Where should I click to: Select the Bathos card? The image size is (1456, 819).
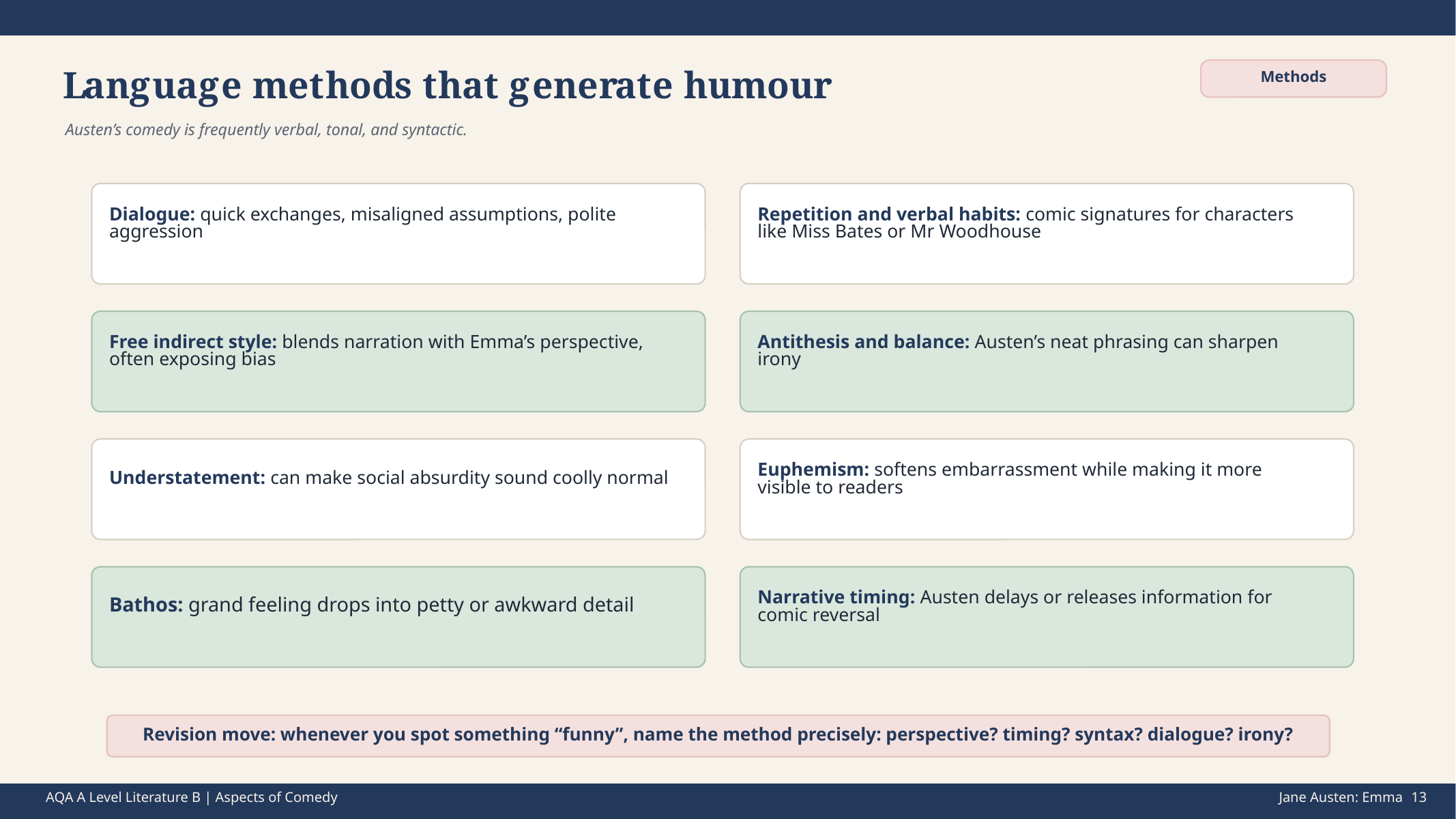click(398, 616)
